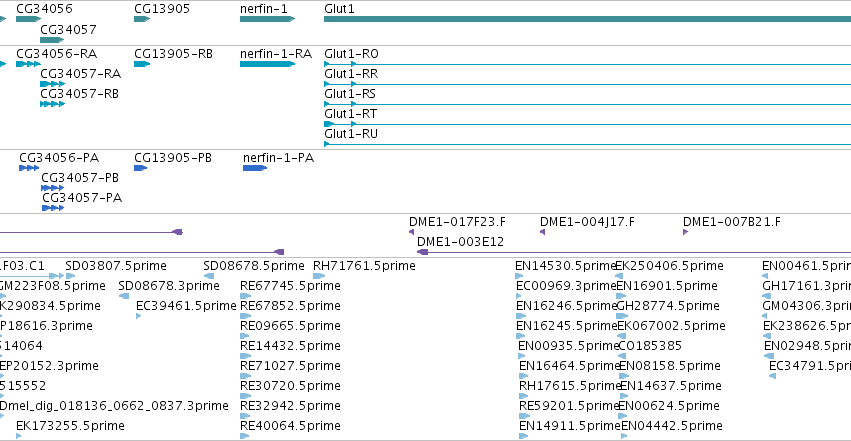Choose EST EN14530.5prime

[x=566, y=266]
